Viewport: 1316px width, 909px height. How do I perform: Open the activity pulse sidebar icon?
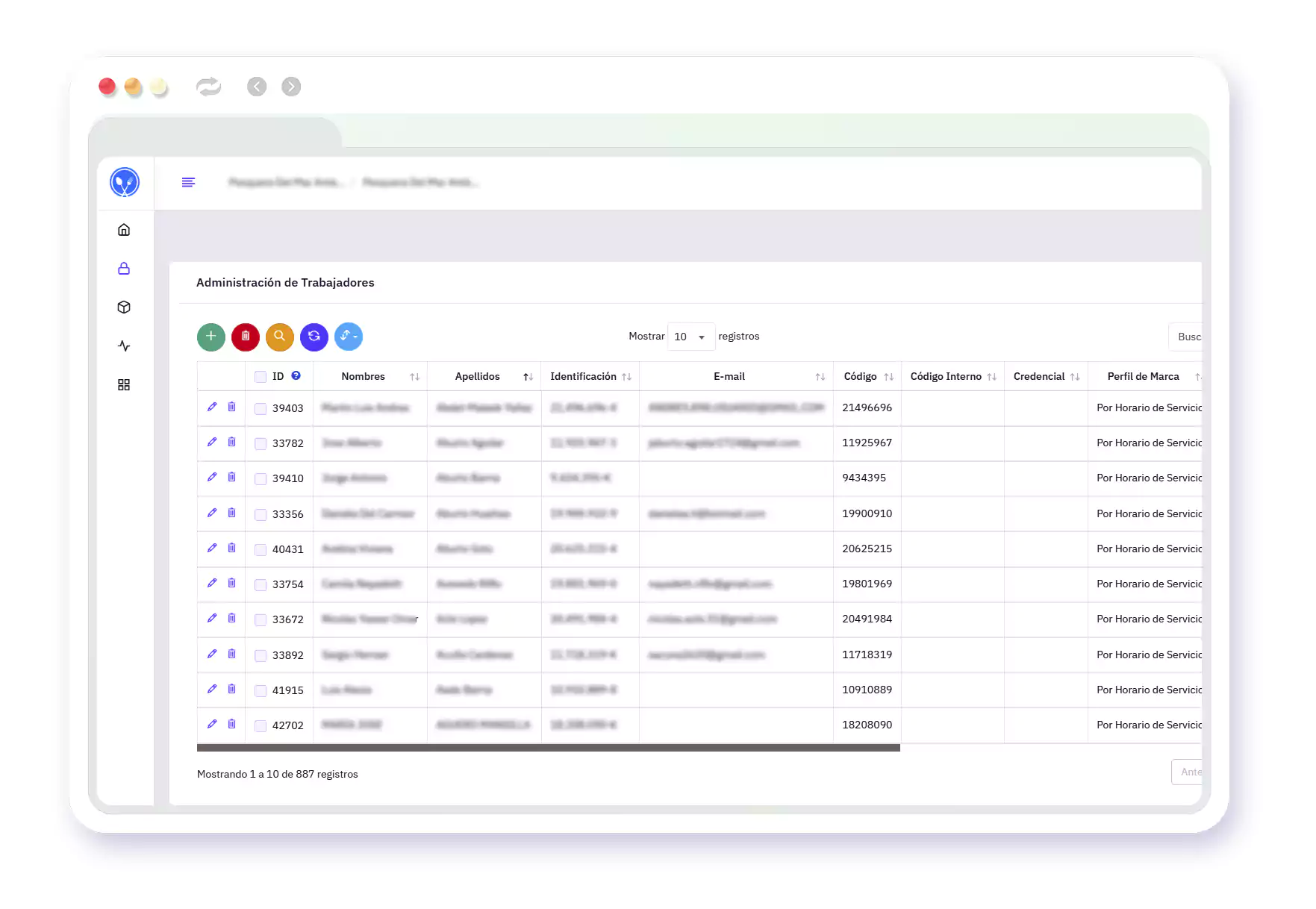124,346
